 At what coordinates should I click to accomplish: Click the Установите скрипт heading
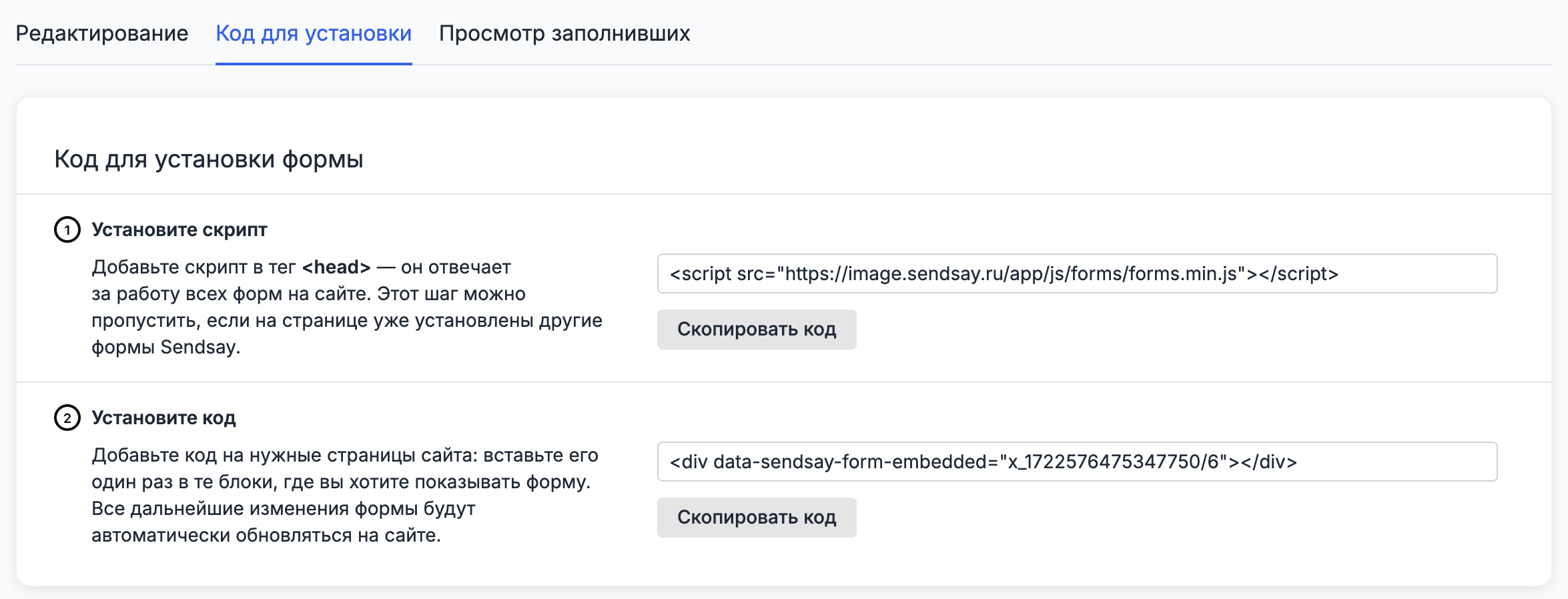tap(179, 229)
